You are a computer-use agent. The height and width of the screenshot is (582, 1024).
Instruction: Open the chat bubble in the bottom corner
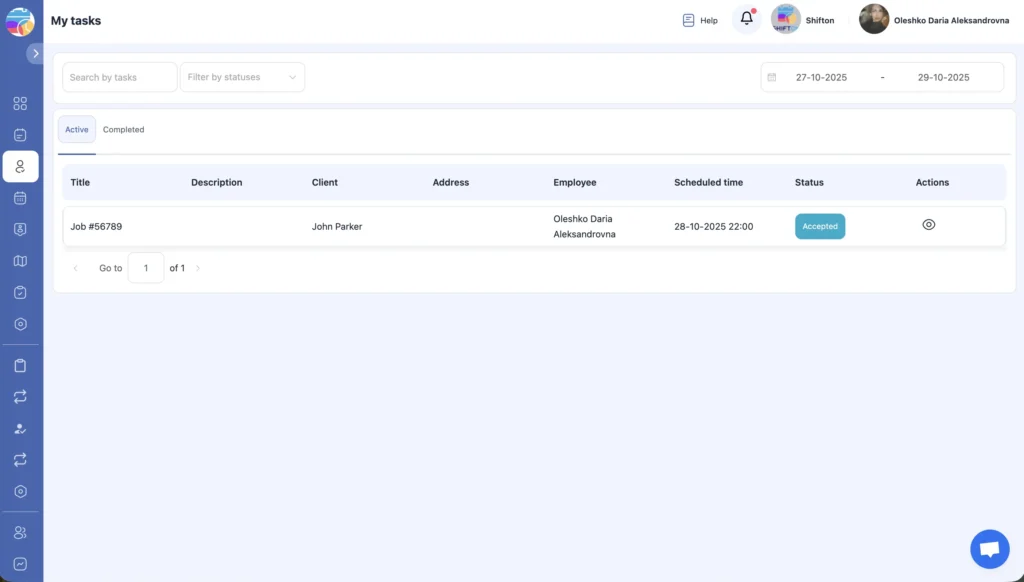pyautogui.click(x=989, y=548)
